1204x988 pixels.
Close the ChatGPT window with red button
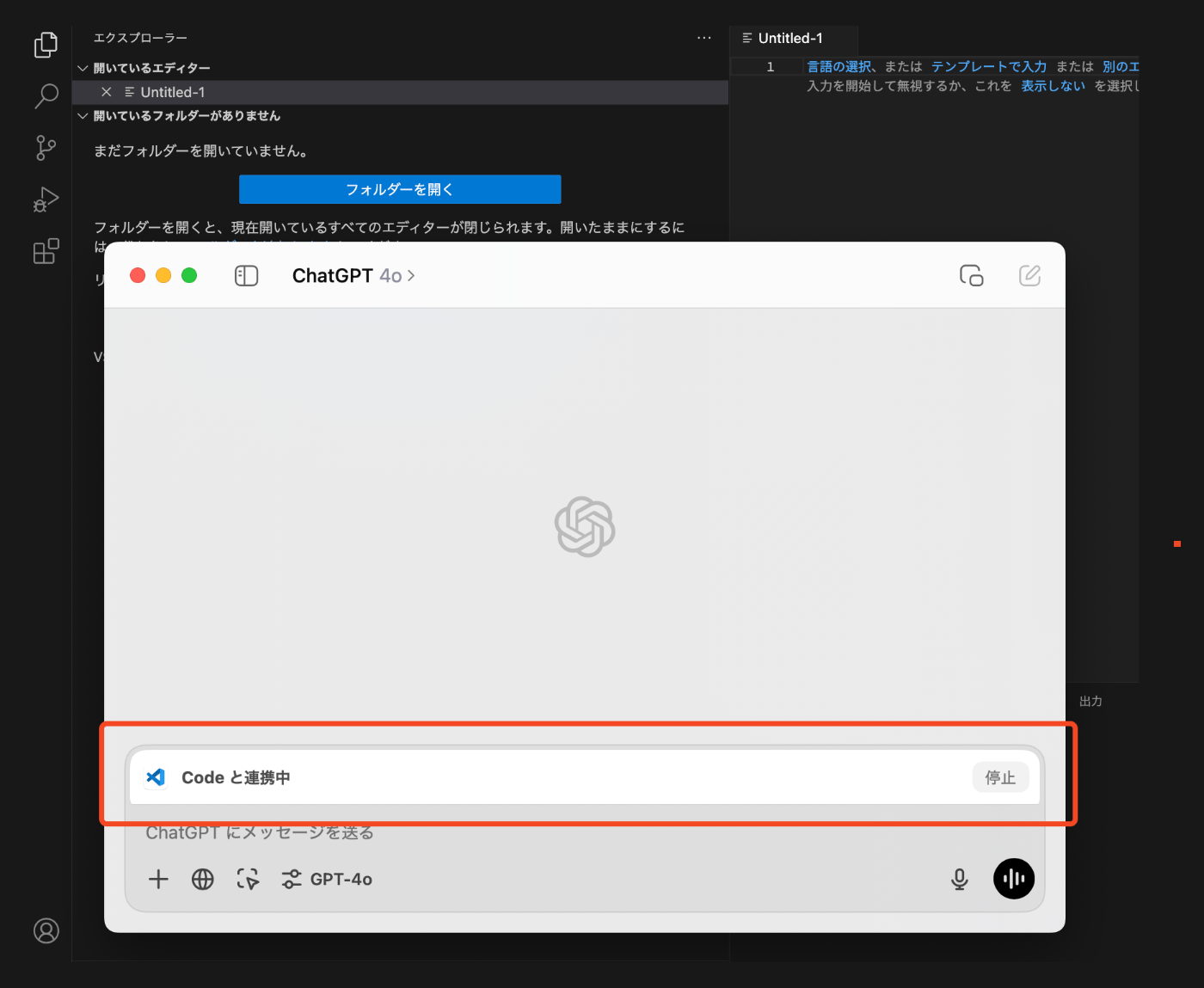[x=138, y=275]
